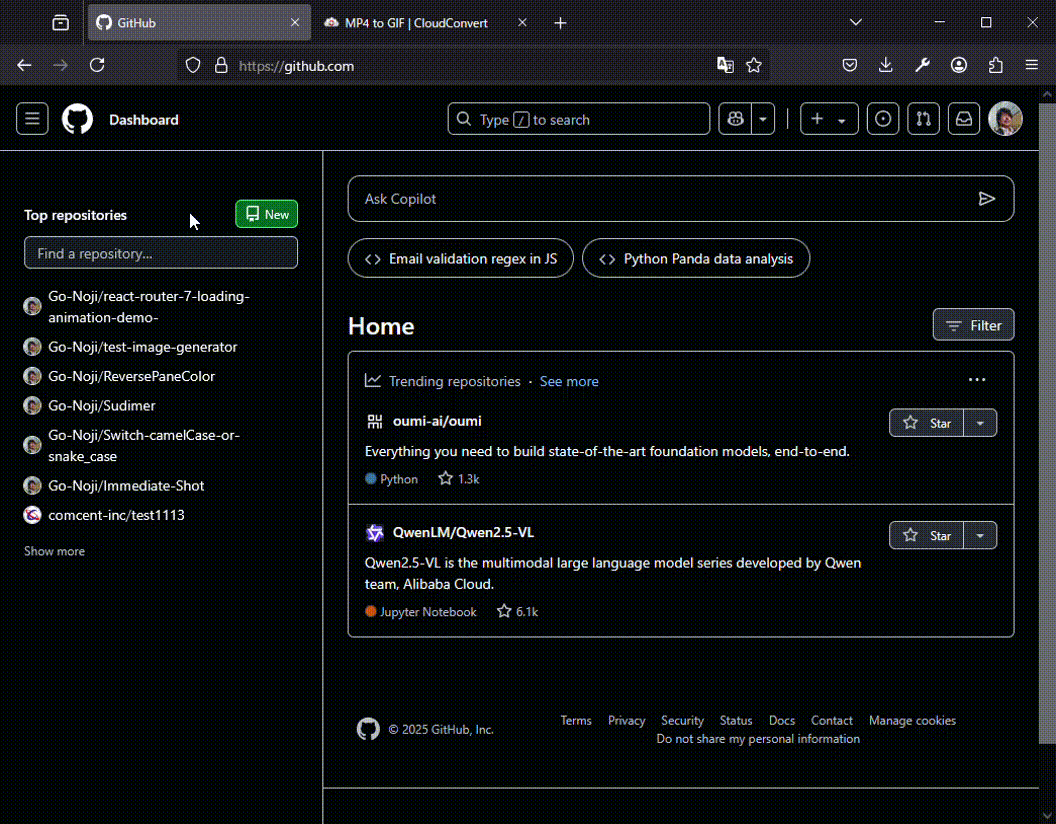Open a new browser tab with plus
The width and height of the screenshot is (1056, 824).
[560, 23]
